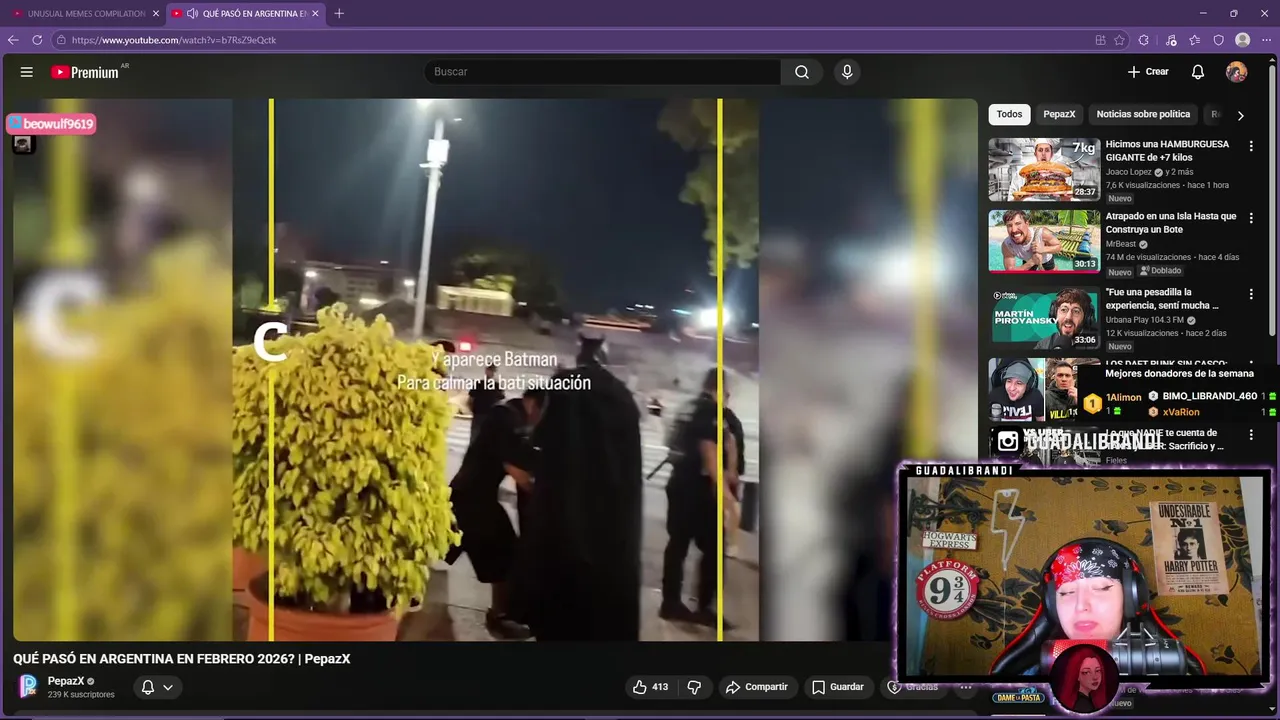The image size is (1280, 720).
Task: Click the Crear button
Action: point(1148,72)
